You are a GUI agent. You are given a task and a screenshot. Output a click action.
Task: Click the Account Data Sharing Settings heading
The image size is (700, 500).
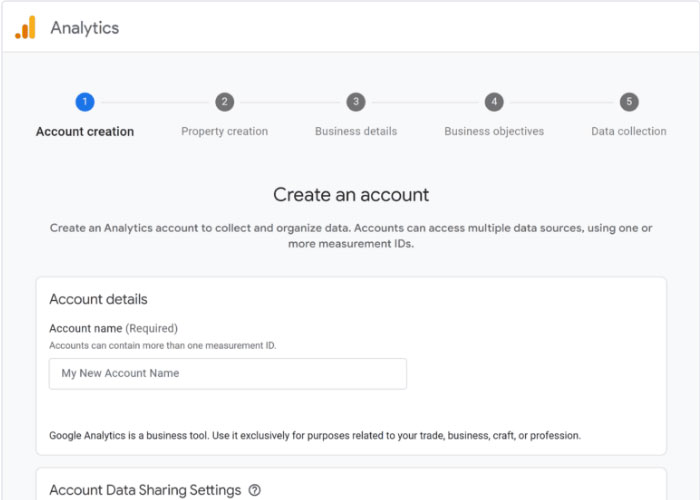pos(145,490)
